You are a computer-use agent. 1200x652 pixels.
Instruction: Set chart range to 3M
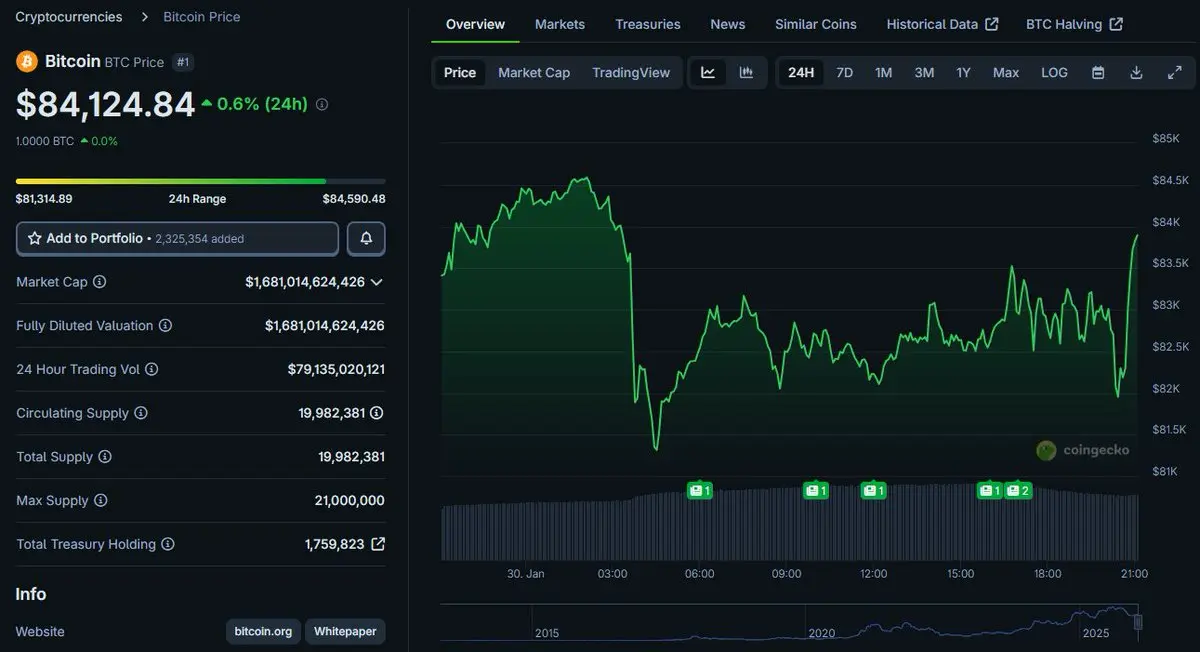click(x=924, y=72)
